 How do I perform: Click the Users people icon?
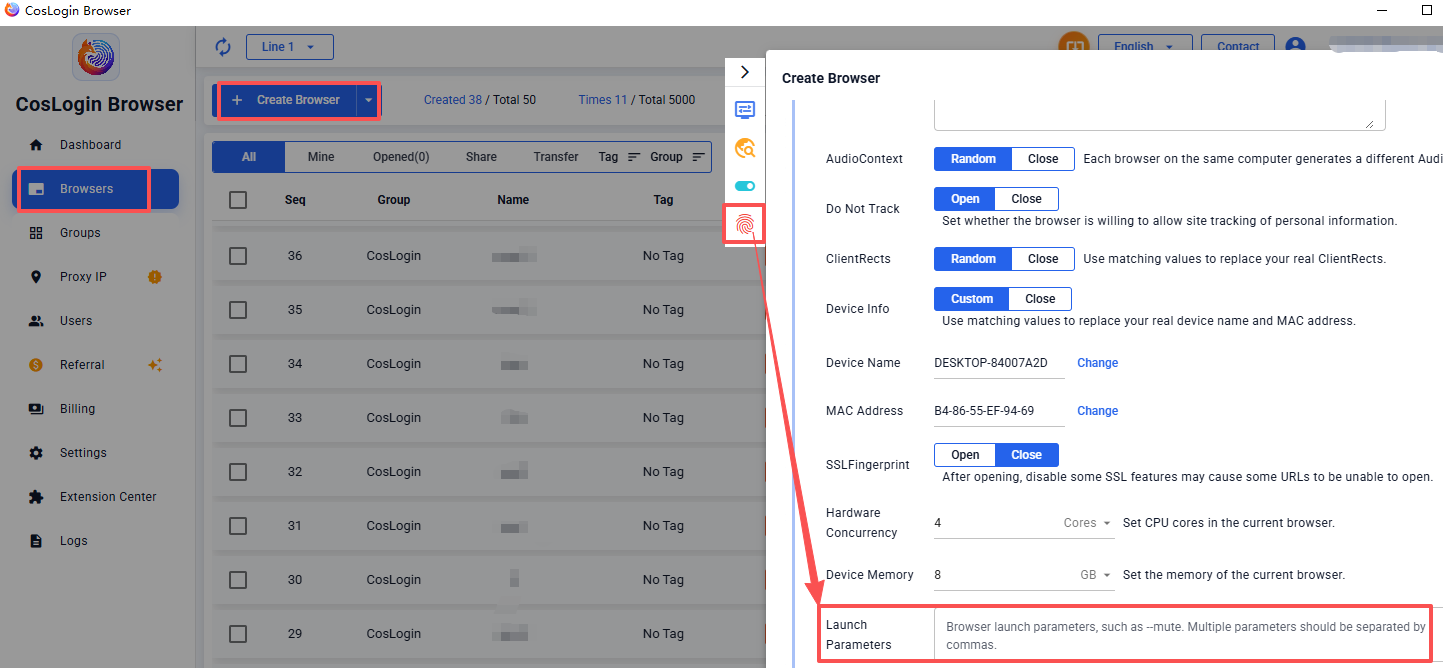(x=36, y=321)
